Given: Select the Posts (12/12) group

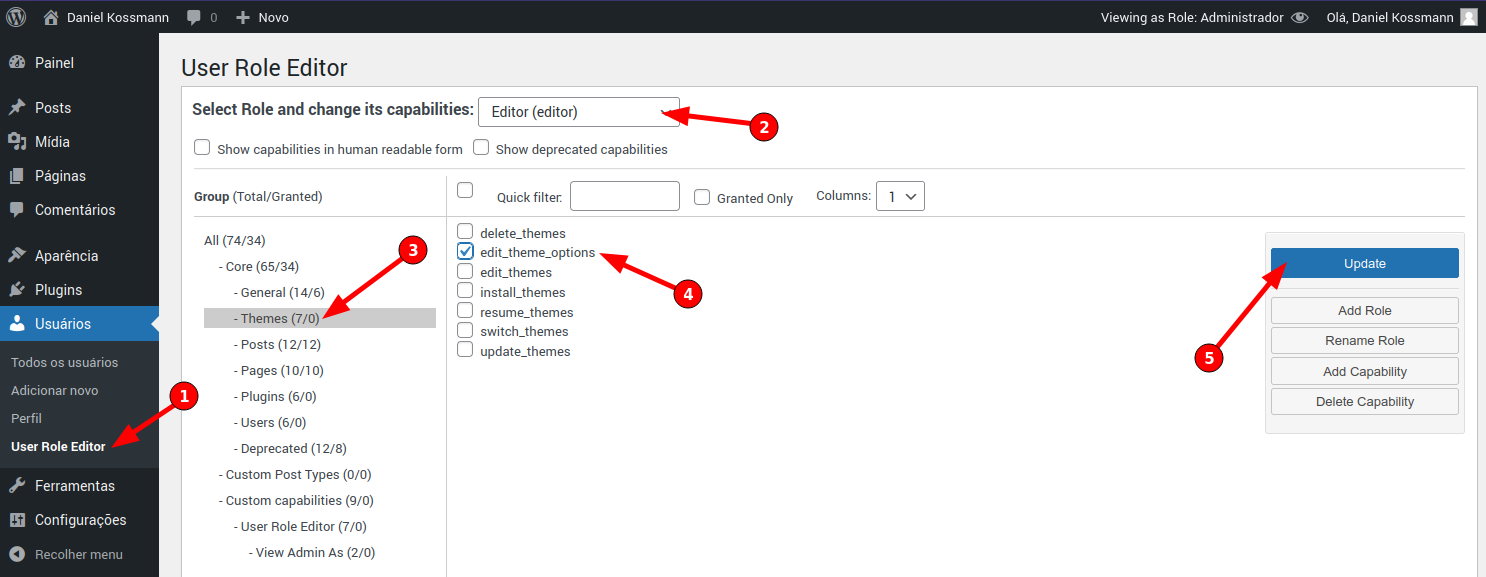Looking at the screenshot, I should pos(277,344).
